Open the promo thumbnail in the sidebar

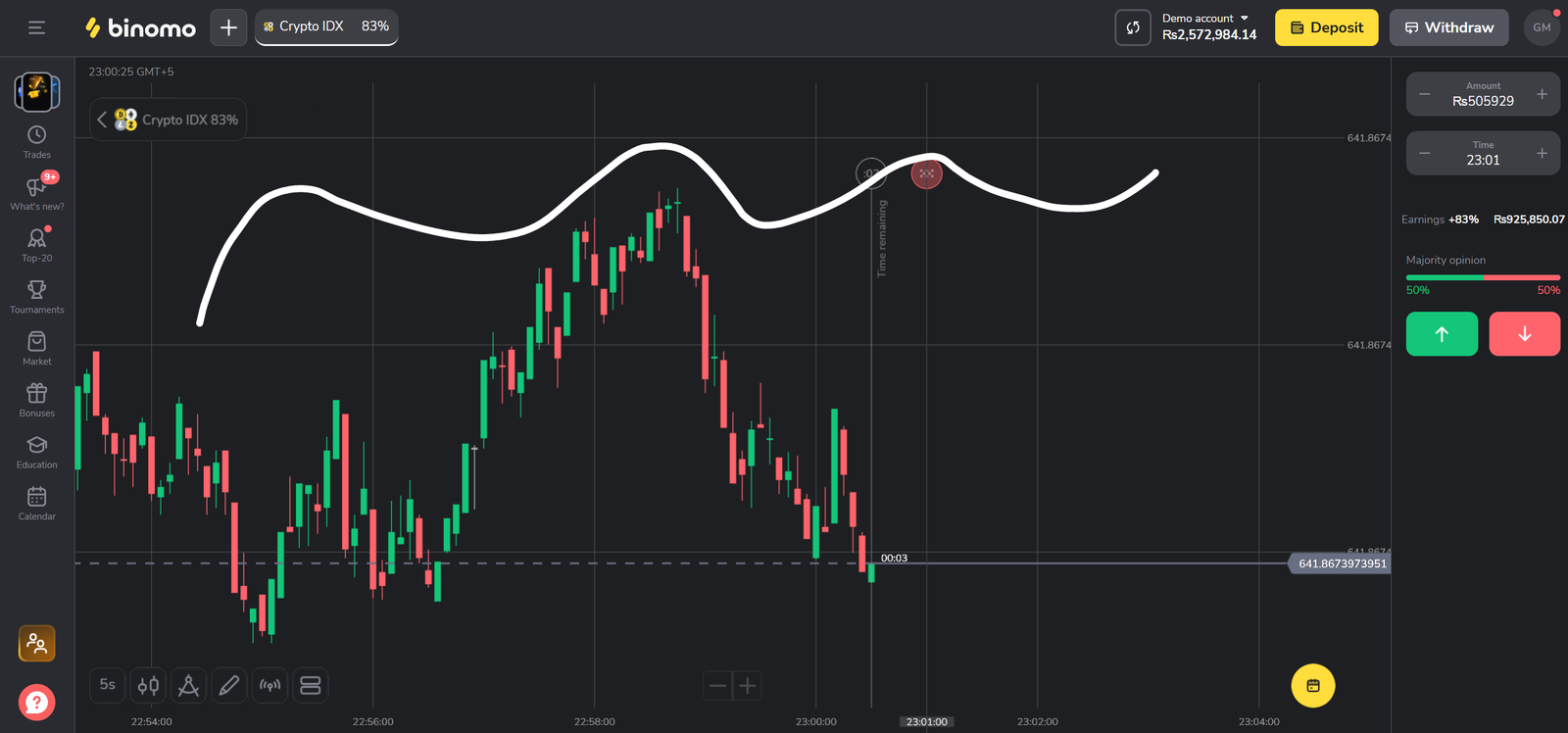(x=37, y=91)
